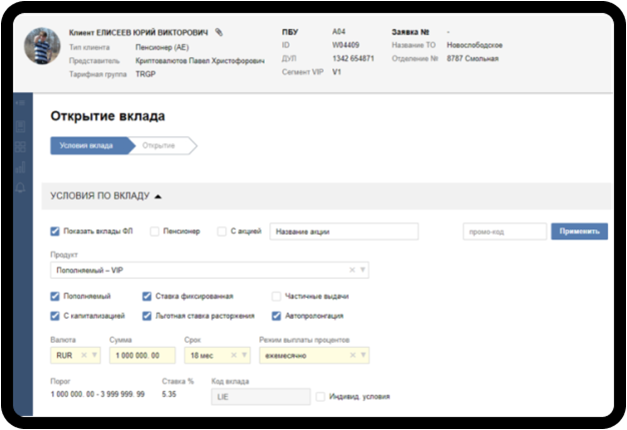
Task: Open the Срок 18 мес dropdown
Action: pyautogui.click(x=244, y=355)
